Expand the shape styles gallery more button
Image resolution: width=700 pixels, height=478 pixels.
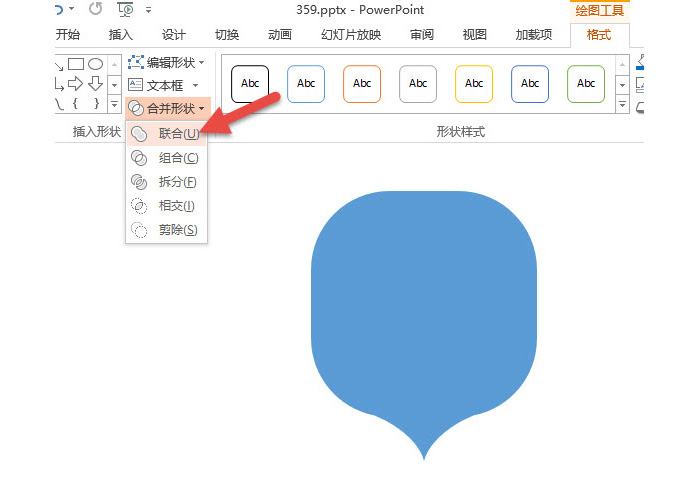[621, 105]
